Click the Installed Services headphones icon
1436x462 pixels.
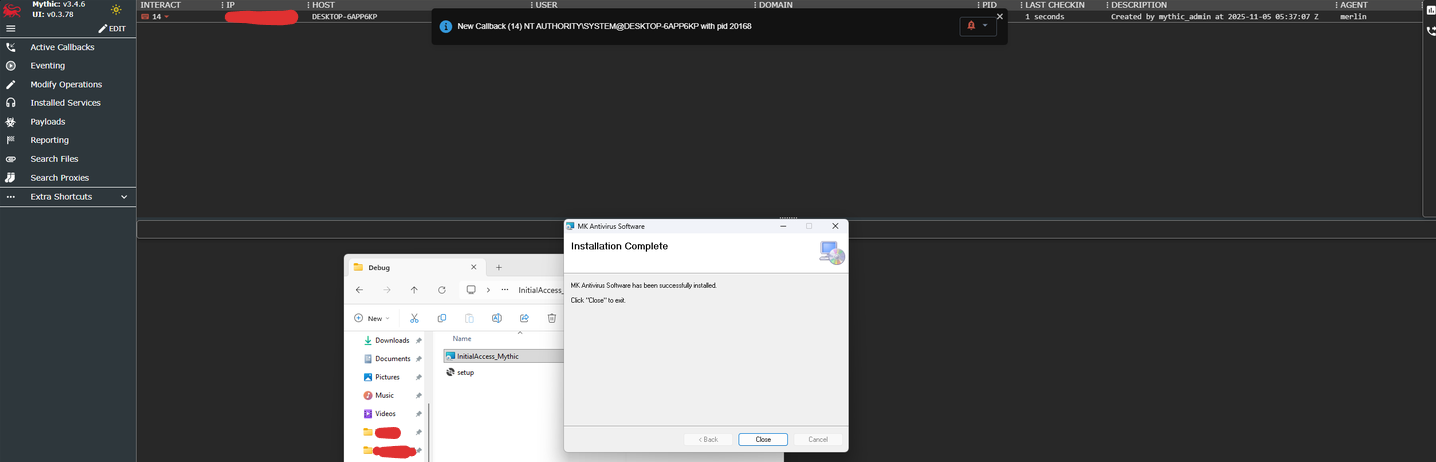[x=11, y=103]
